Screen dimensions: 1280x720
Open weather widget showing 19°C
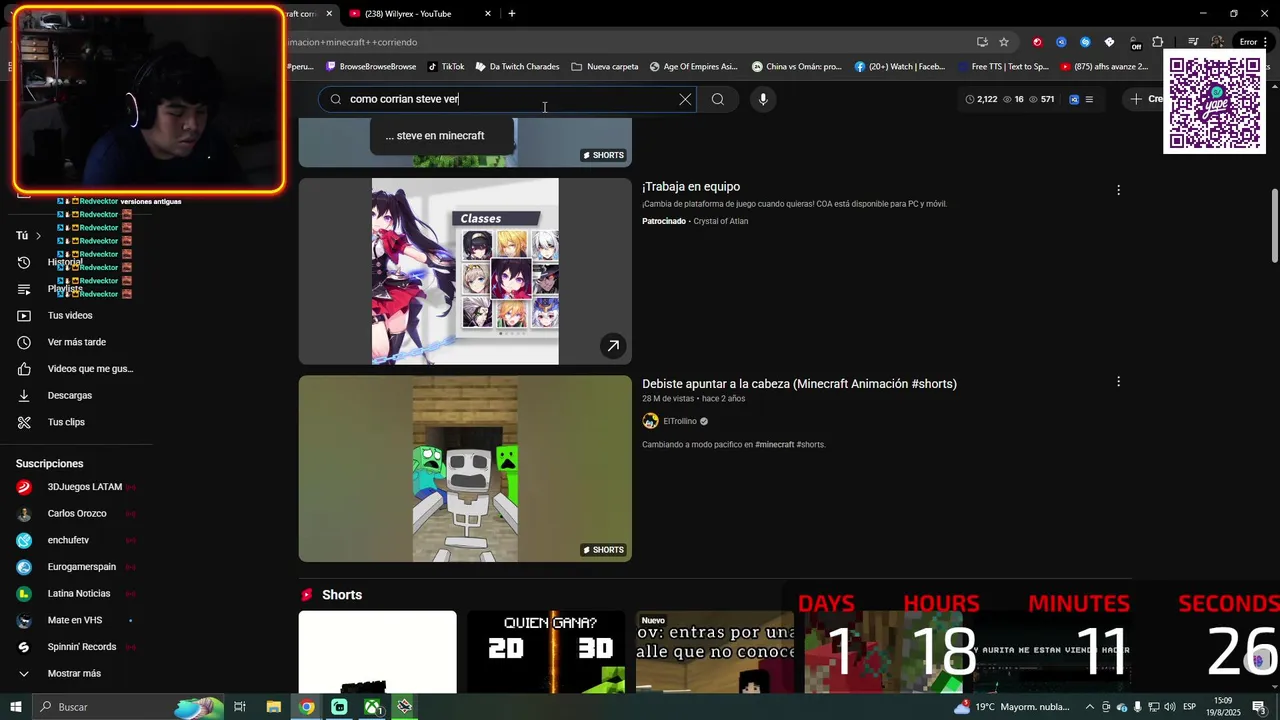[1012, 707]
